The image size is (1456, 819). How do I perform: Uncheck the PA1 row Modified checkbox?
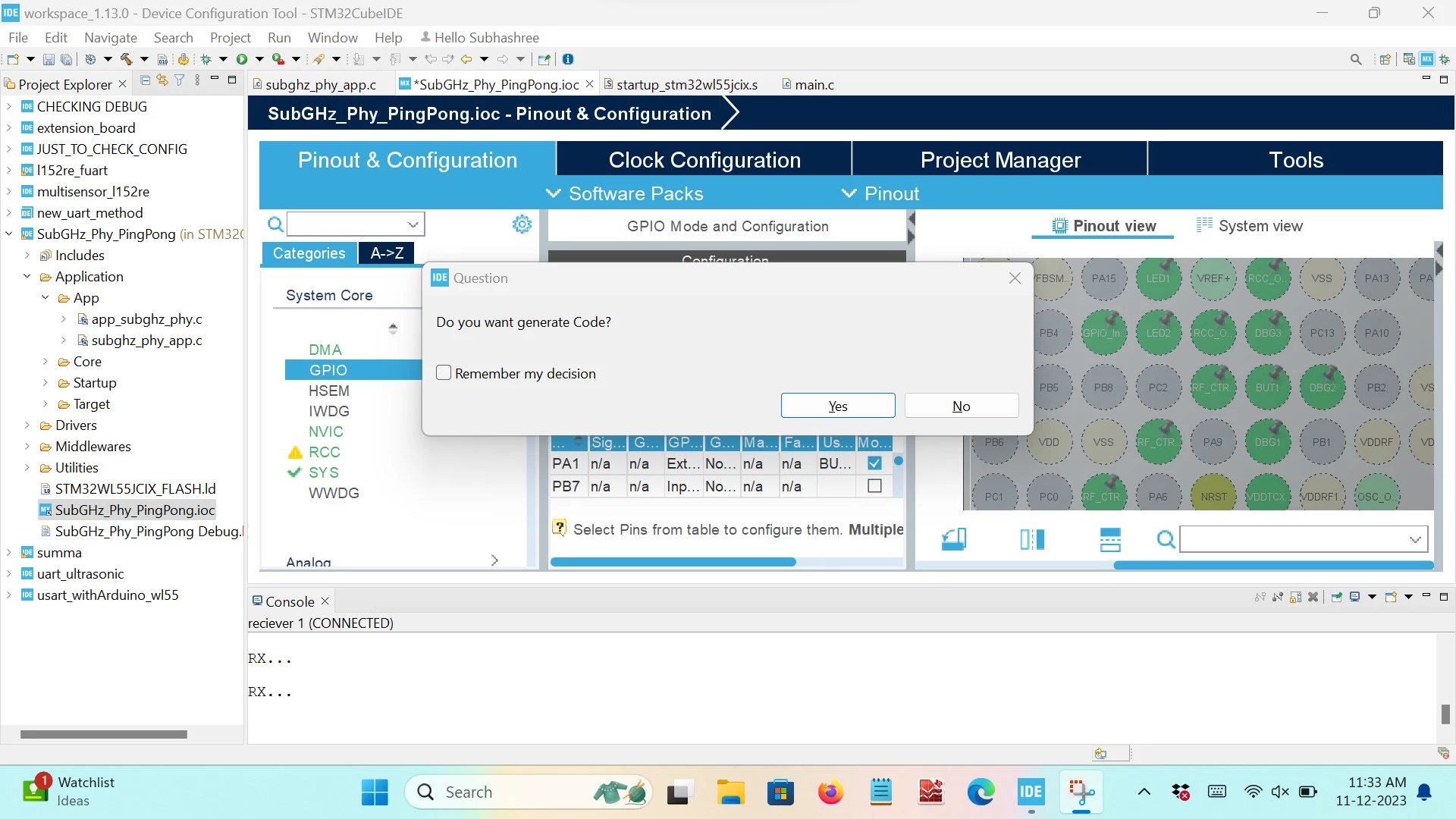[x=874, y=463]
